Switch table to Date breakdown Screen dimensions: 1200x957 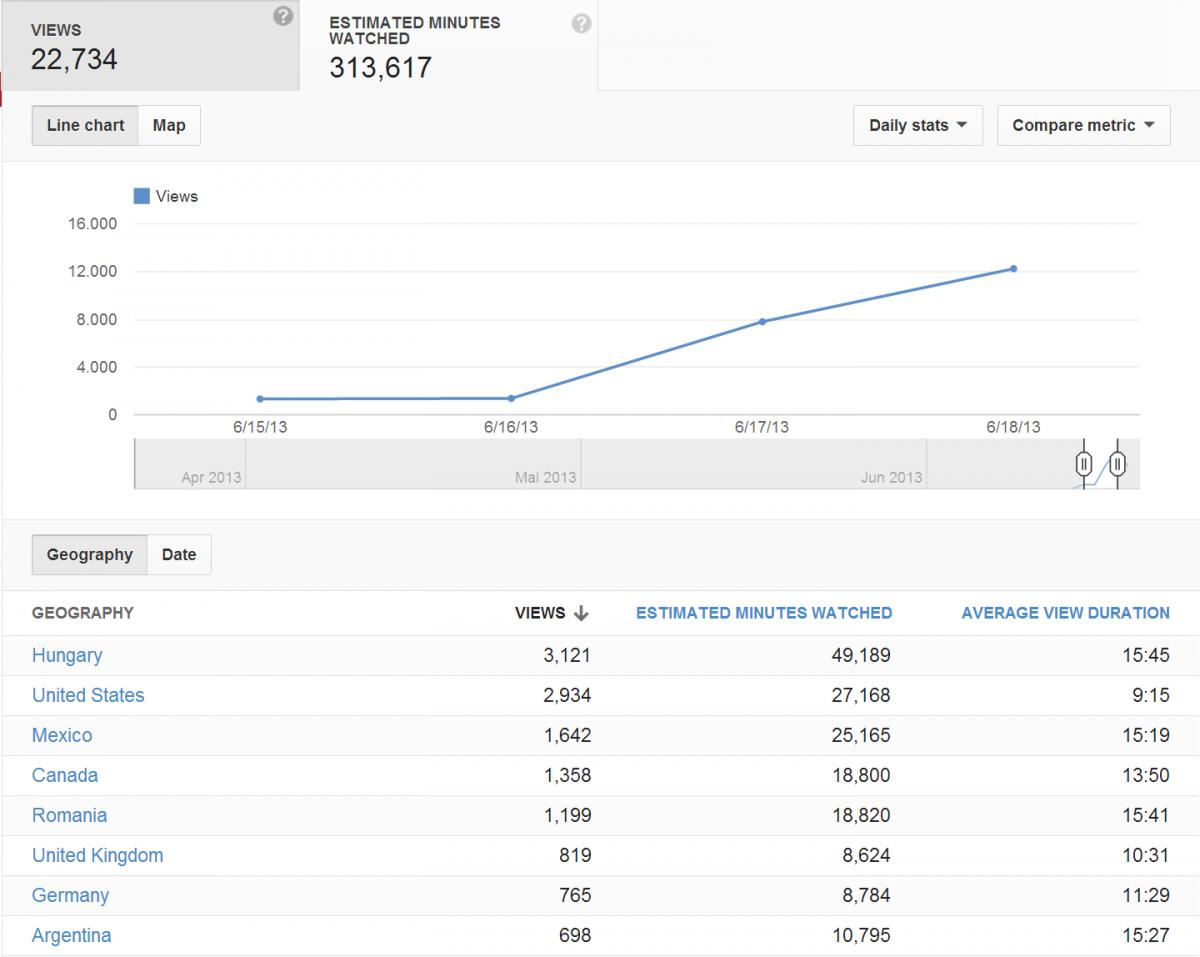coord(179,555)
